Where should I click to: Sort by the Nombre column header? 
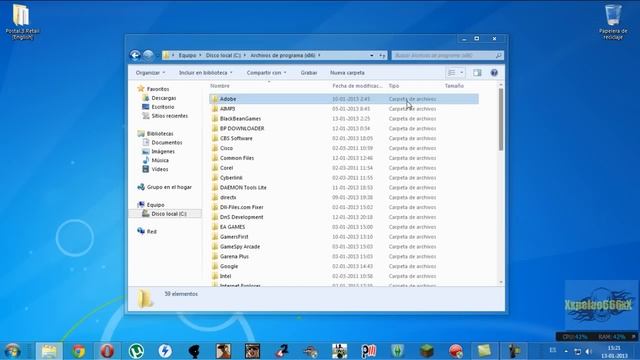(220, 86)
